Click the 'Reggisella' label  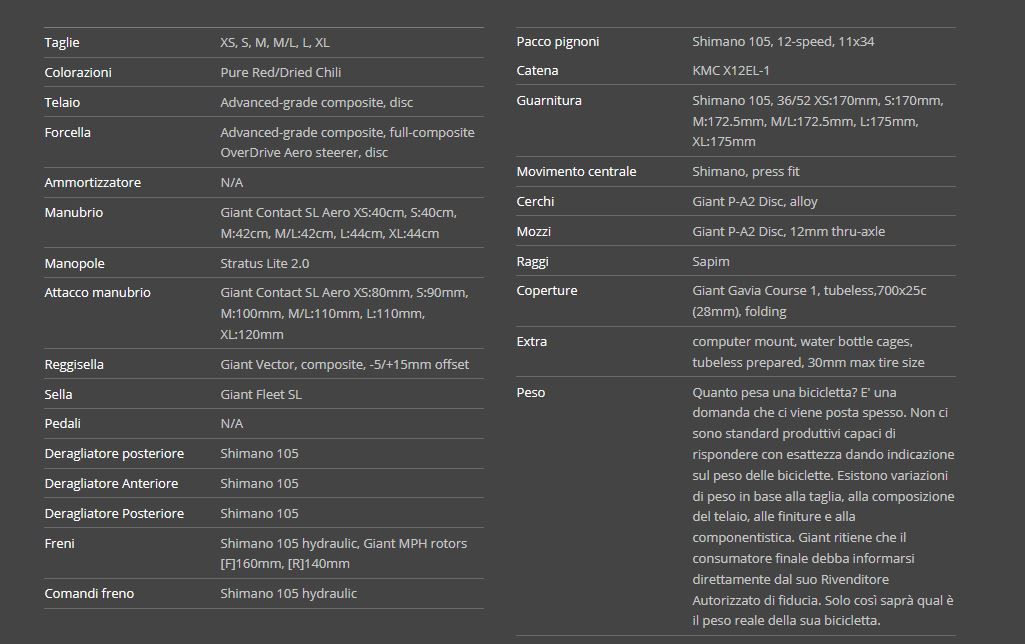click(x=74, y=365)
